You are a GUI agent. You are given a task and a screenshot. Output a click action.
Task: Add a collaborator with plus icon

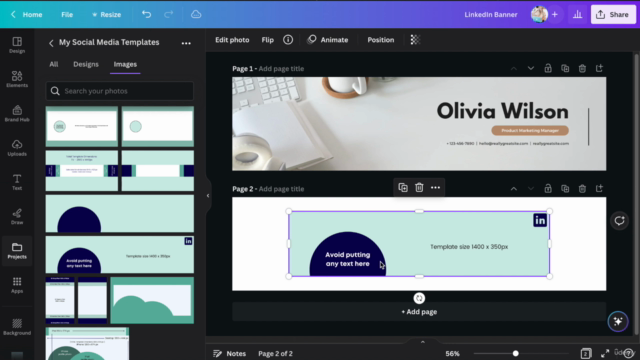click(555, 14)
